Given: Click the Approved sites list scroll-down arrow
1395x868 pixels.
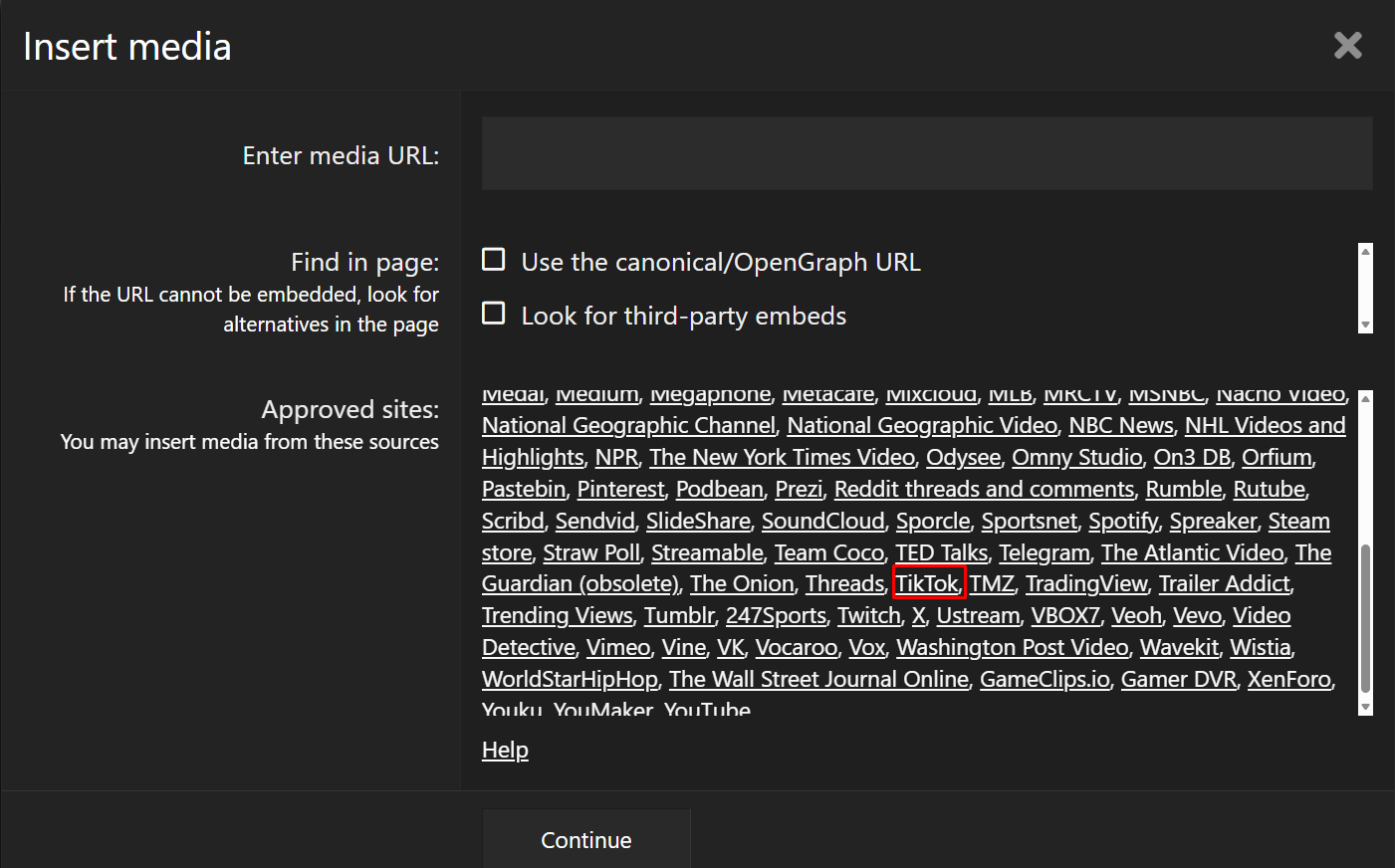Looking at the screenshot, I should 1365,708.
